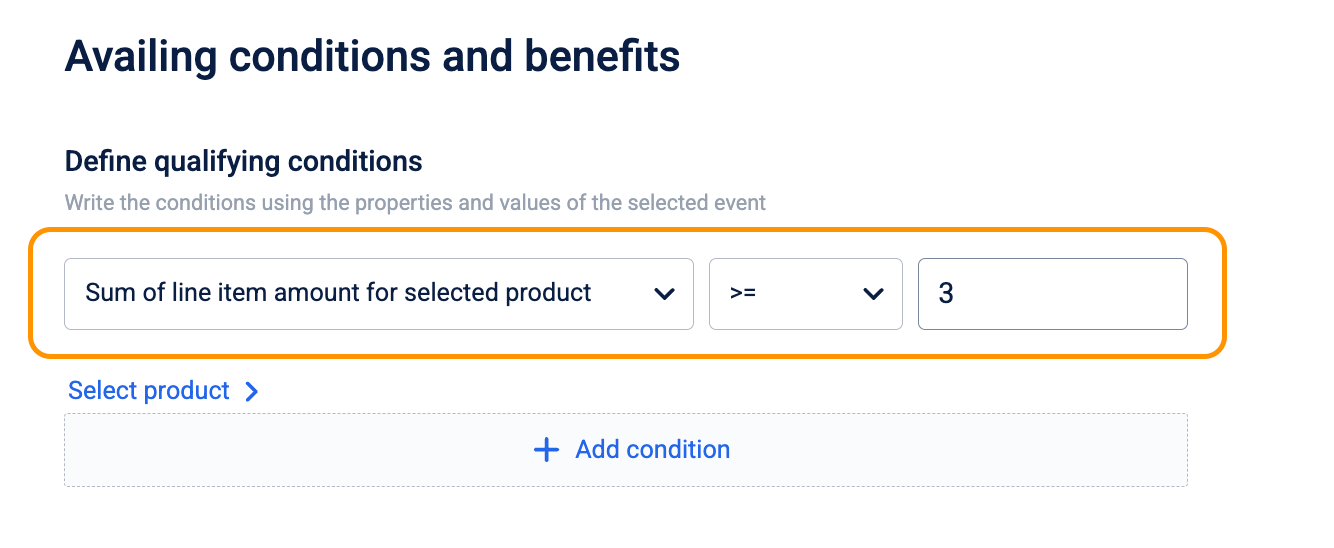1334x548 pixels.
Task: Open the '>=' comparison operator dropdown
Action: [805, 294]
